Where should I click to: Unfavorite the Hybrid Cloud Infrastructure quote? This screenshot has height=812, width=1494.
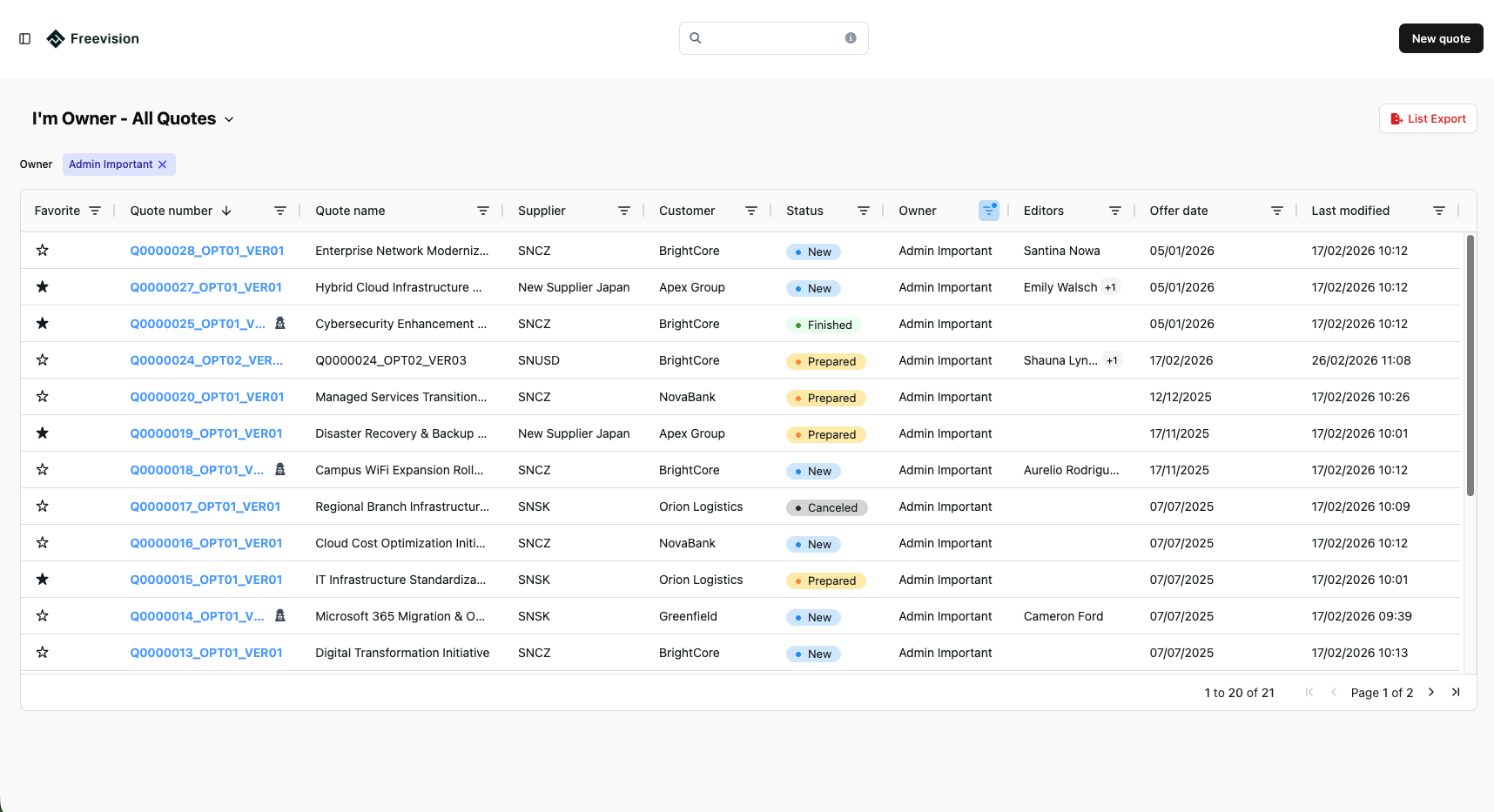43,287
